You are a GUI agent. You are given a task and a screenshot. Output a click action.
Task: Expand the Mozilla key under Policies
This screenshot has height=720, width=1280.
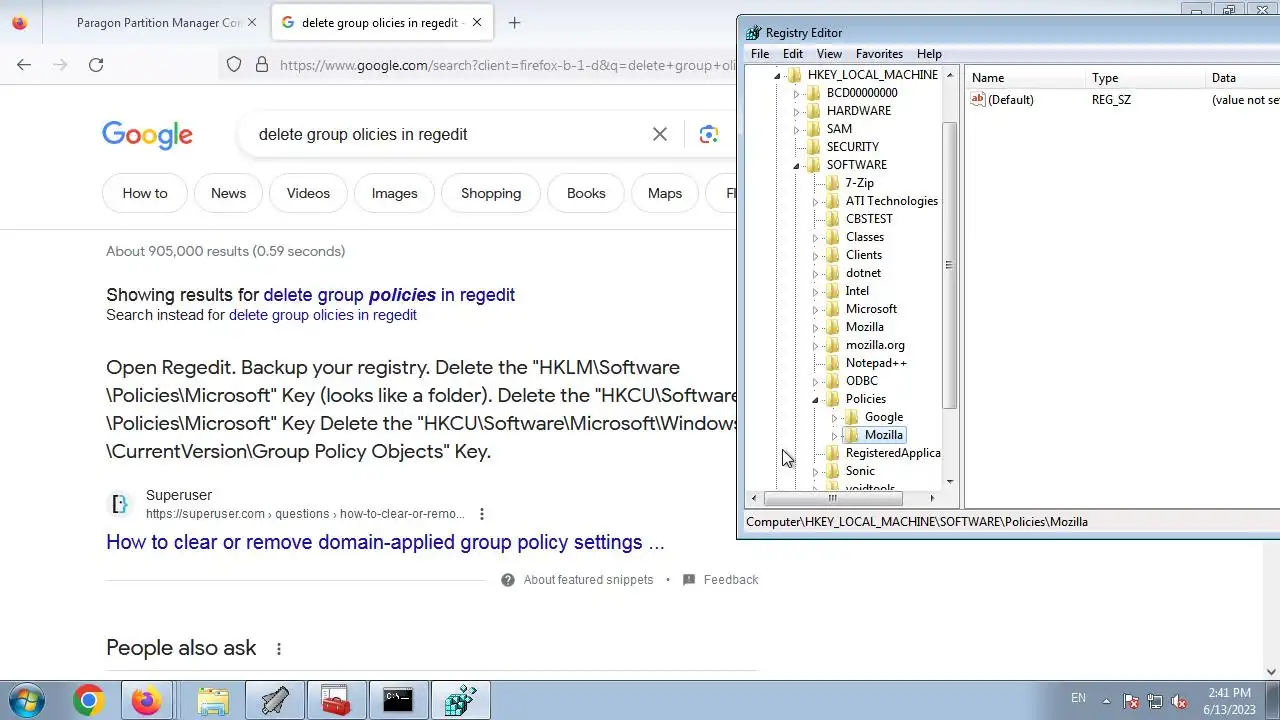click(x=834, y=435)
